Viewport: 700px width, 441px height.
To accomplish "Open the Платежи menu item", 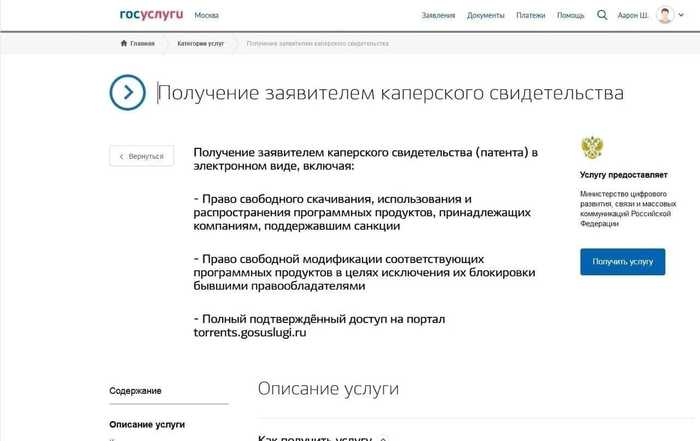I will coord(530,15).
